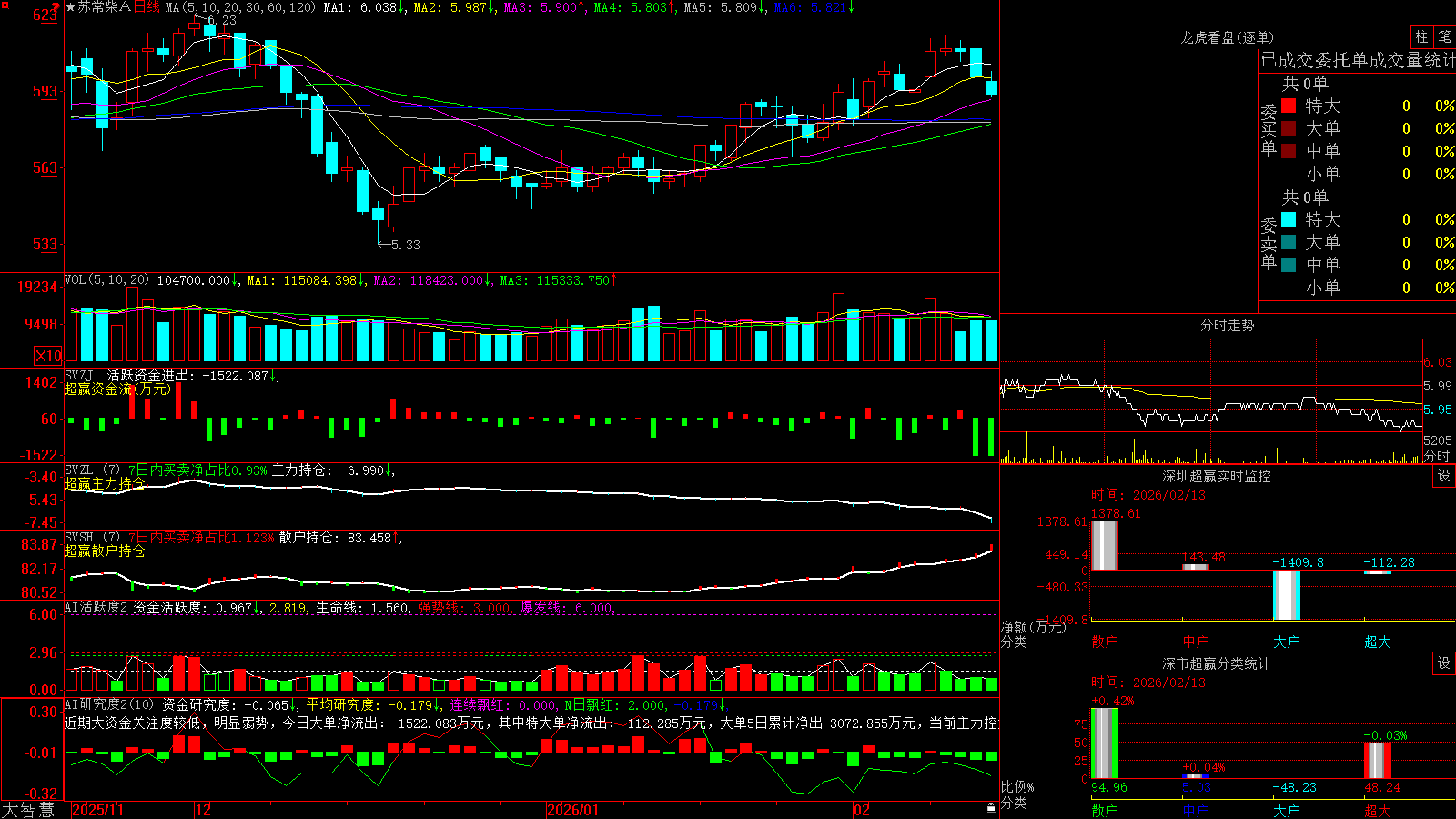
Task: Click the 笔 (tick) view button
Action: point(1445,37)
